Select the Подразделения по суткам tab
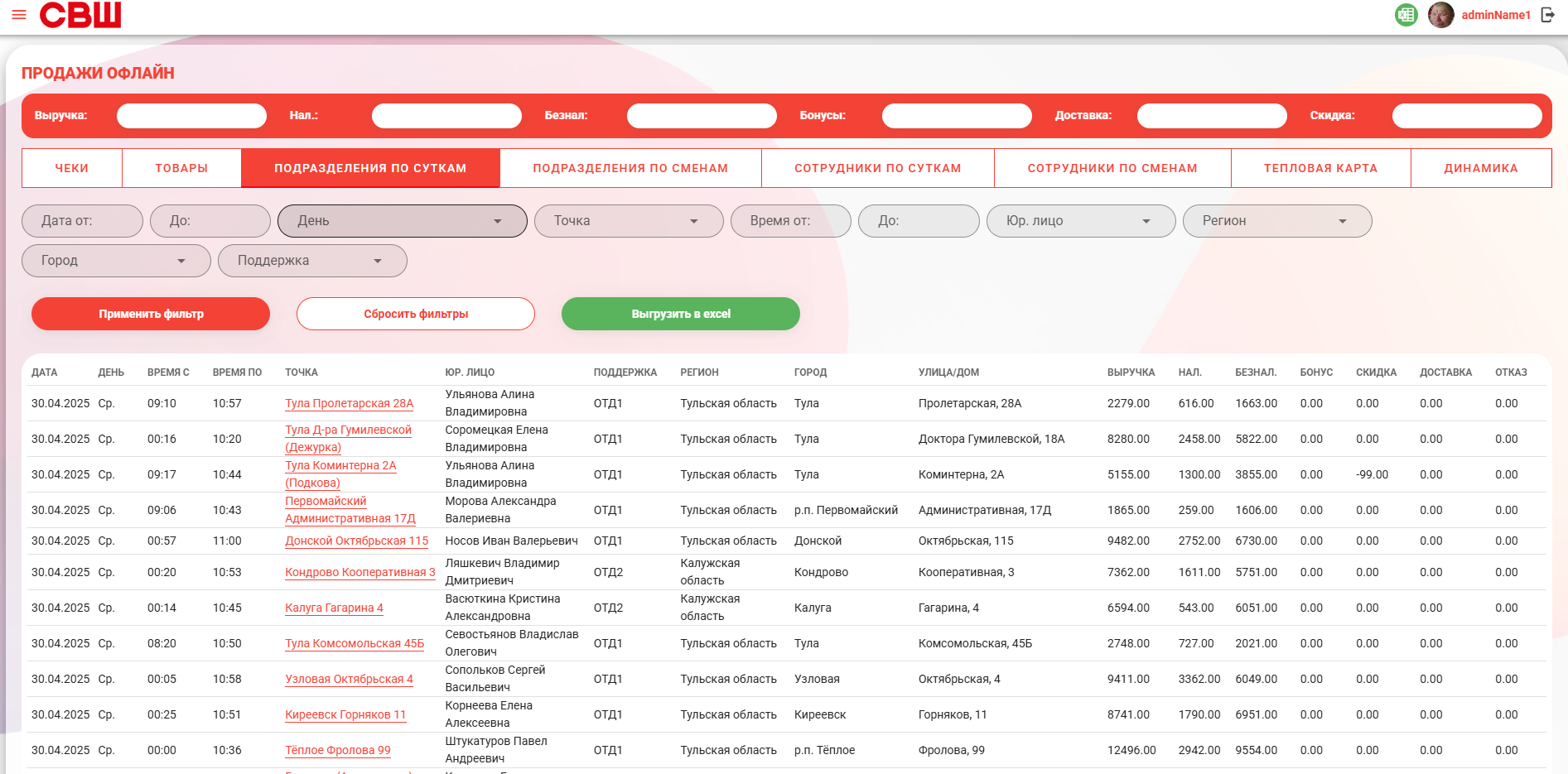This screenshot has height=774, width=1568. tap(370, 168)
